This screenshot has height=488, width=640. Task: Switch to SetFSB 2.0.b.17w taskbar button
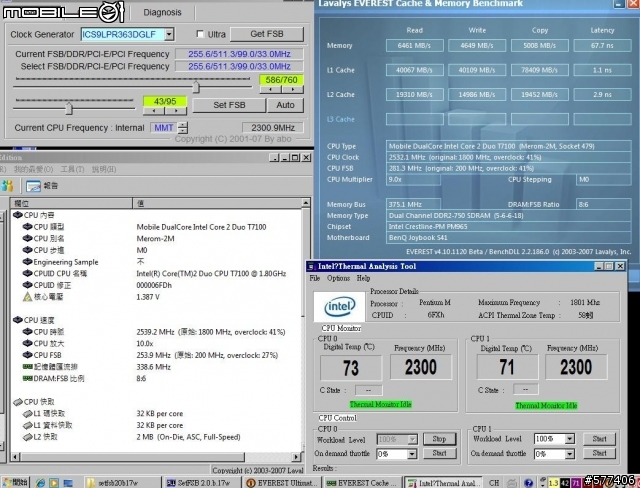click(x=202, y=483)
